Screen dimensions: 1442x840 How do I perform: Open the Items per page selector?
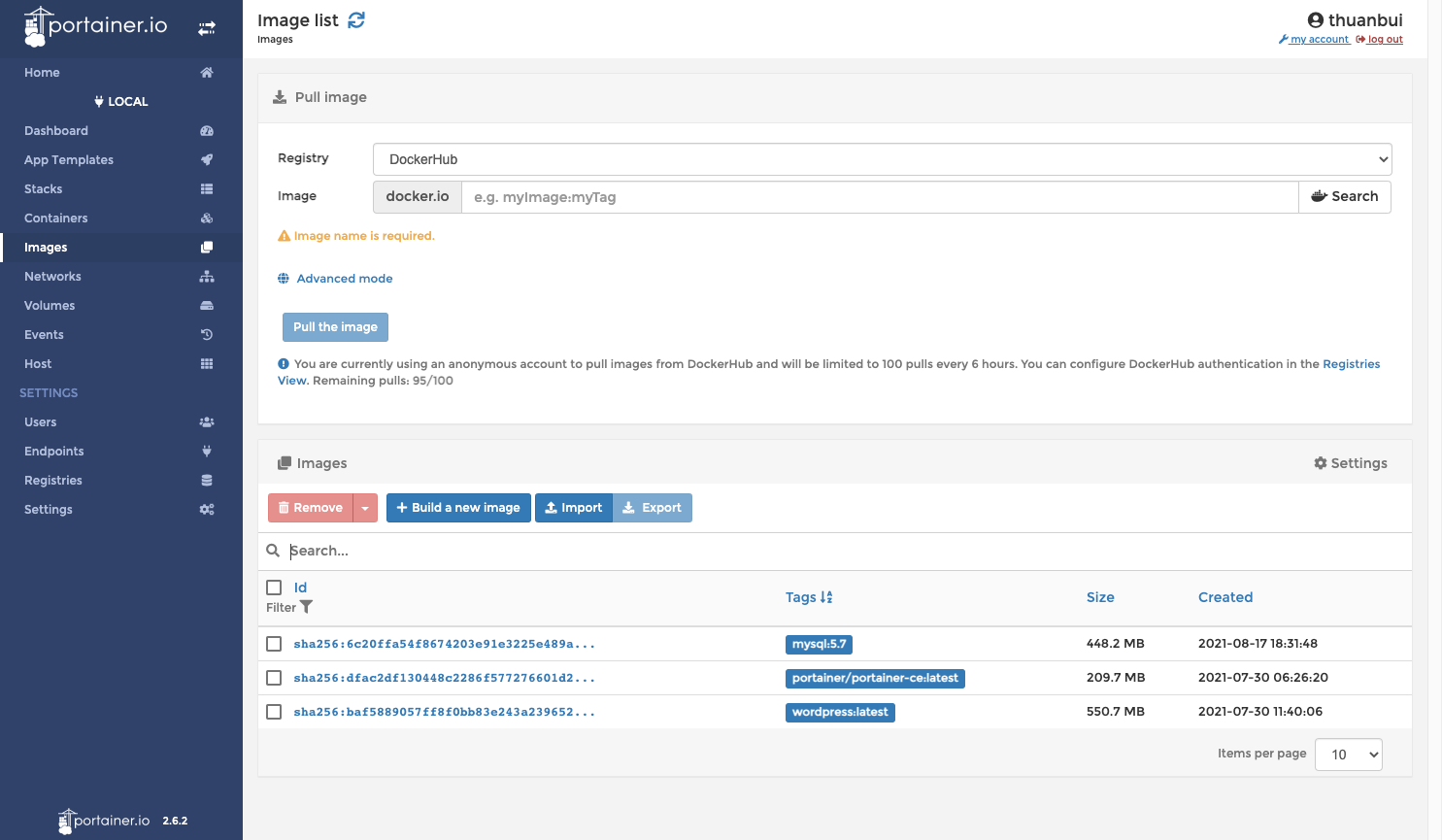[1348, 755]
